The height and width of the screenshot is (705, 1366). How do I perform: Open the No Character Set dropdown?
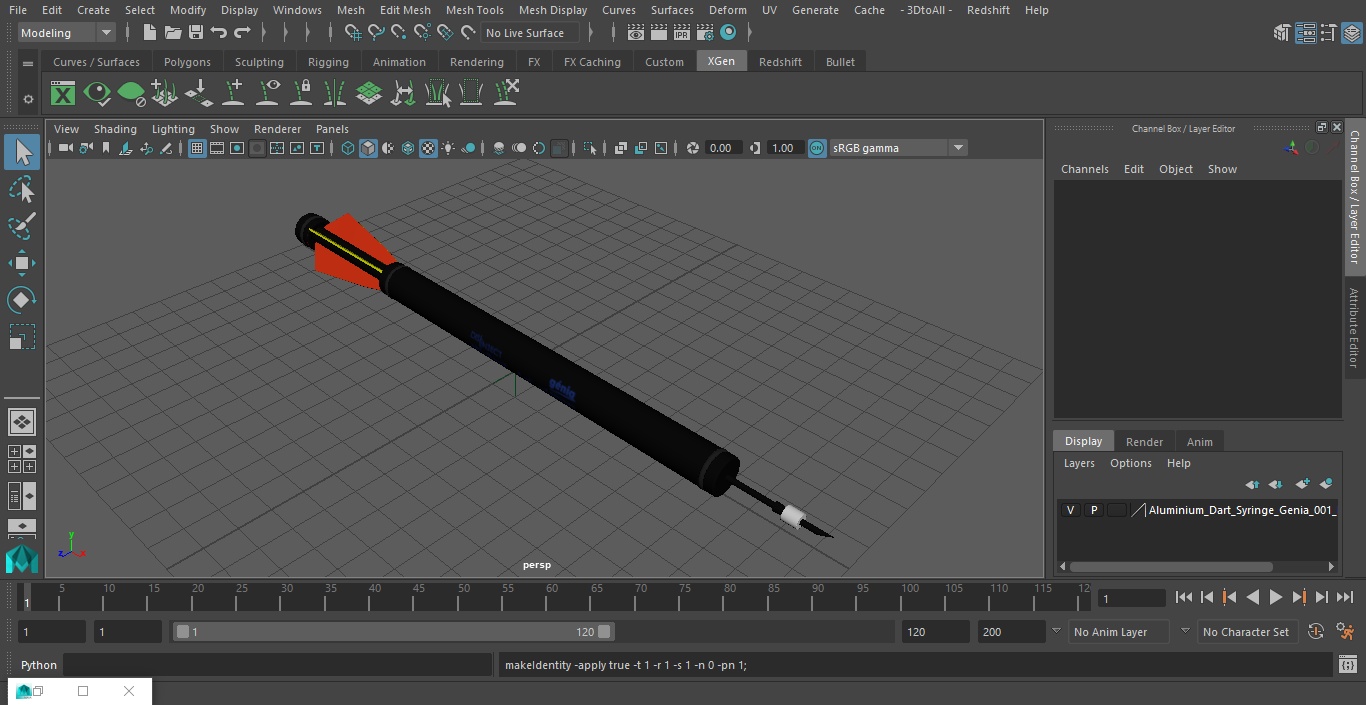click(1246, 632)
